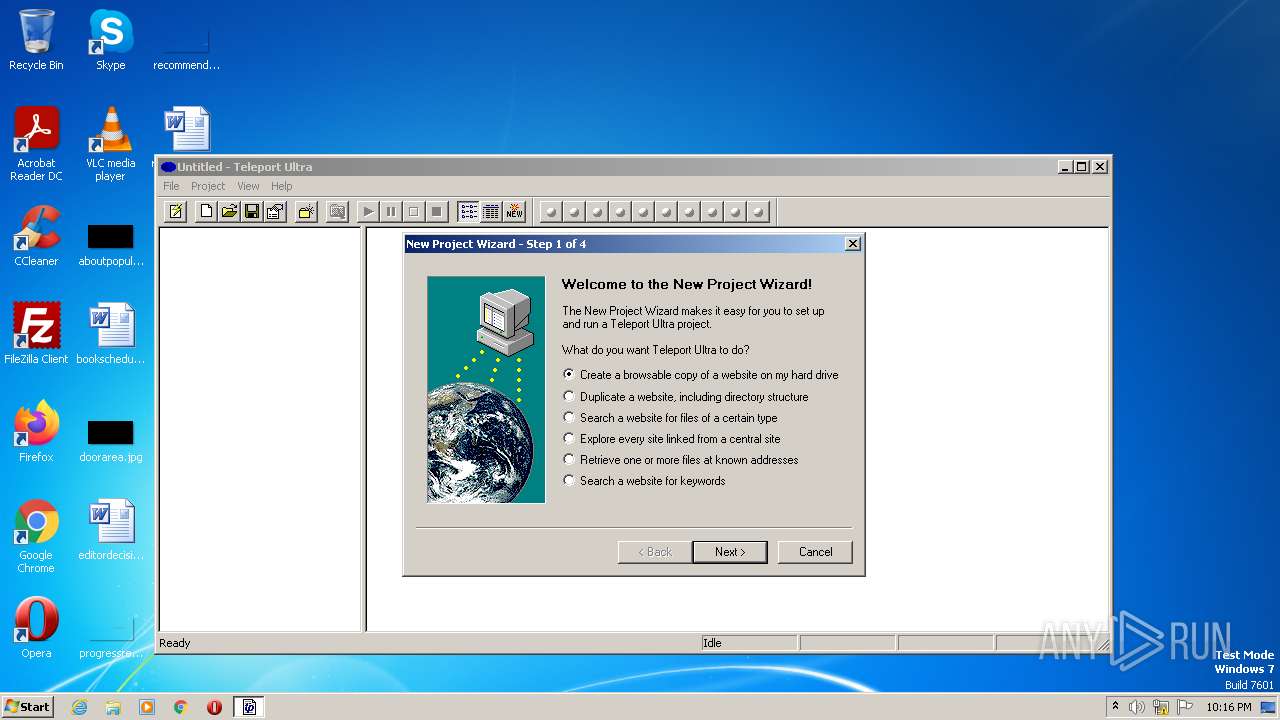
Task: Click the Action Center flag tray icon
Action: 1185,707
